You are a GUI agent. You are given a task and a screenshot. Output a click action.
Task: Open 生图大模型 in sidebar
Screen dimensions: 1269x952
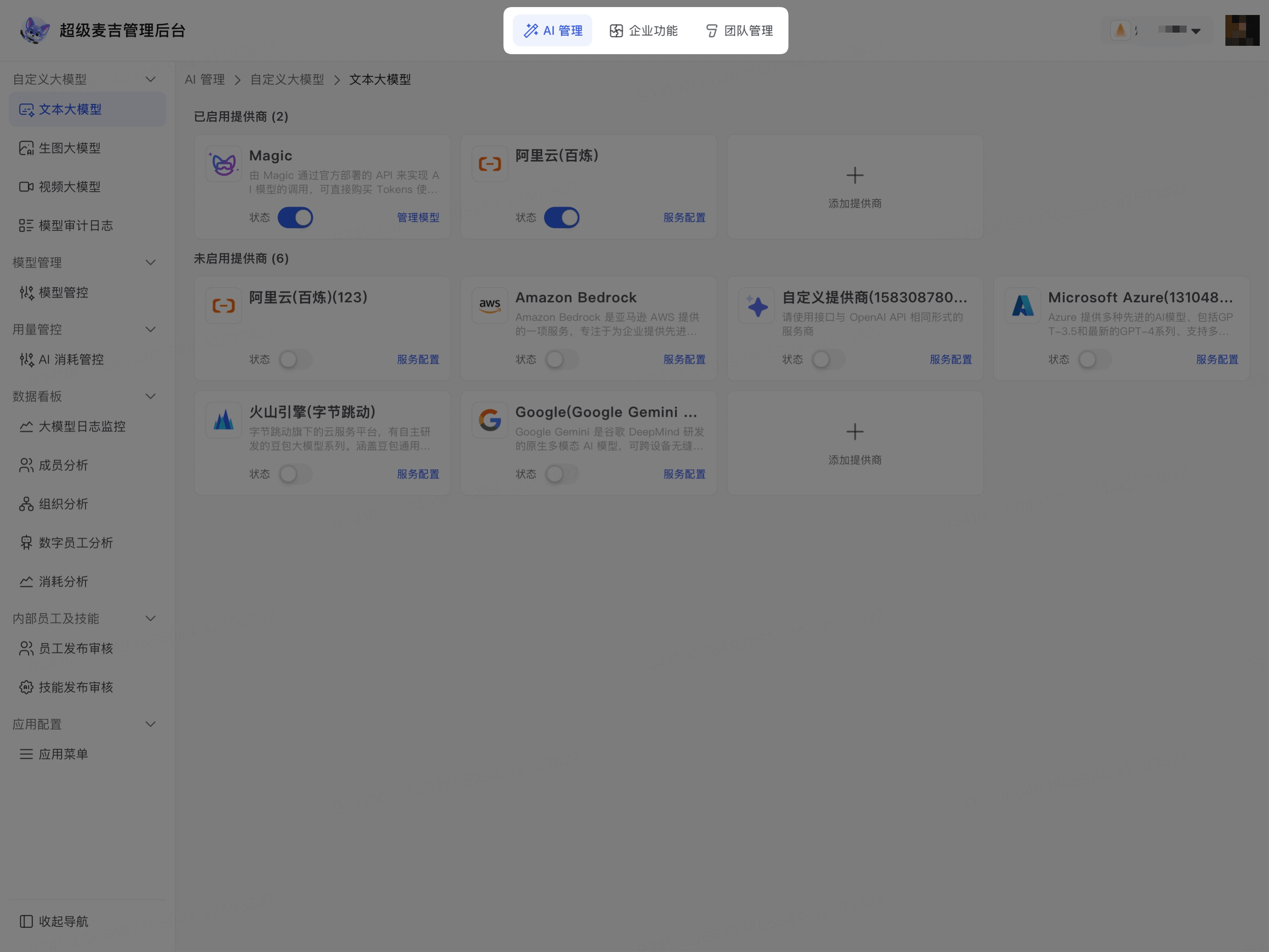pyautogui.click(x=87, y=148)
